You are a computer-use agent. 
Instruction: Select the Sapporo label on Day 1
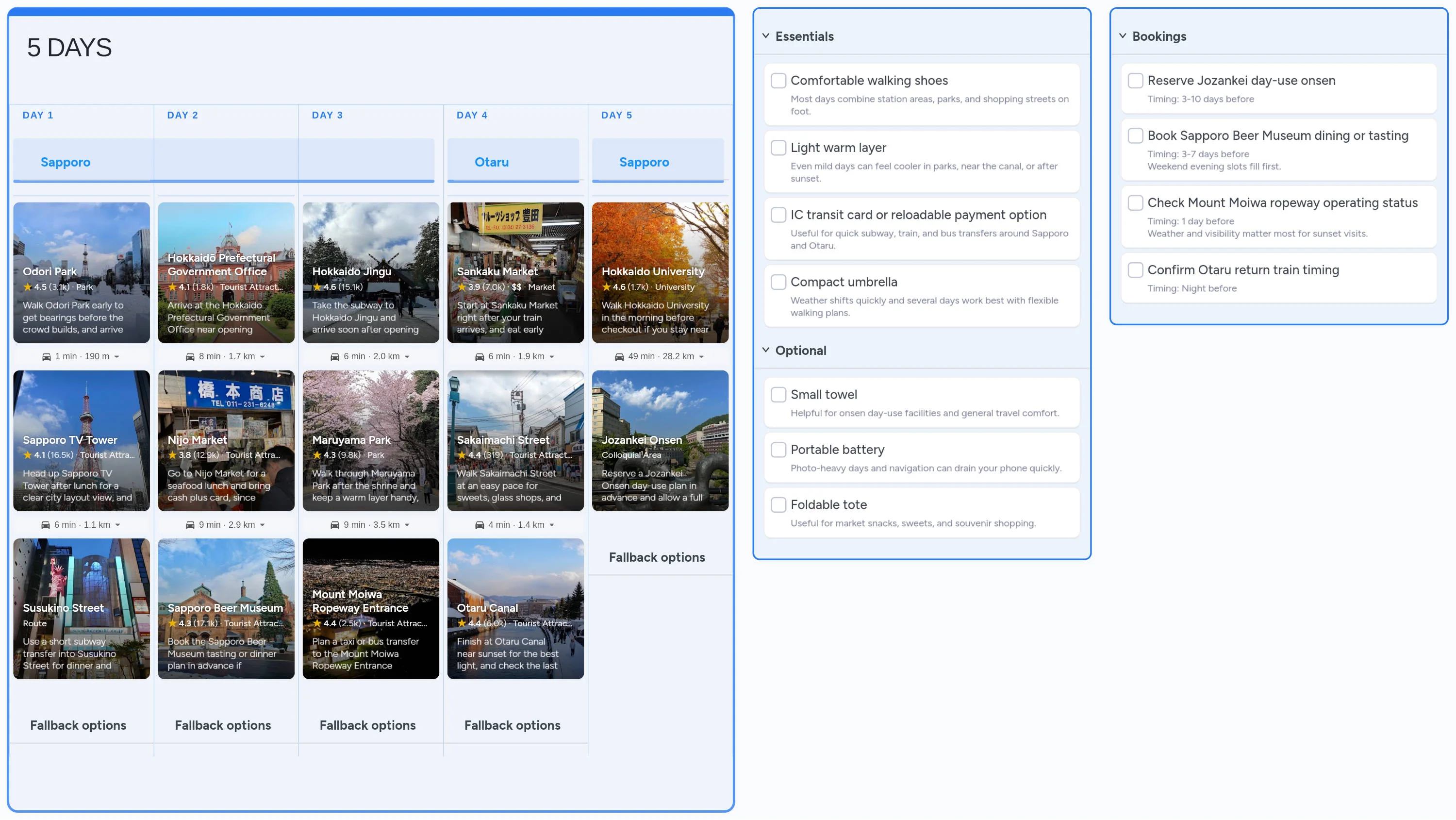(x=66, y=162)
